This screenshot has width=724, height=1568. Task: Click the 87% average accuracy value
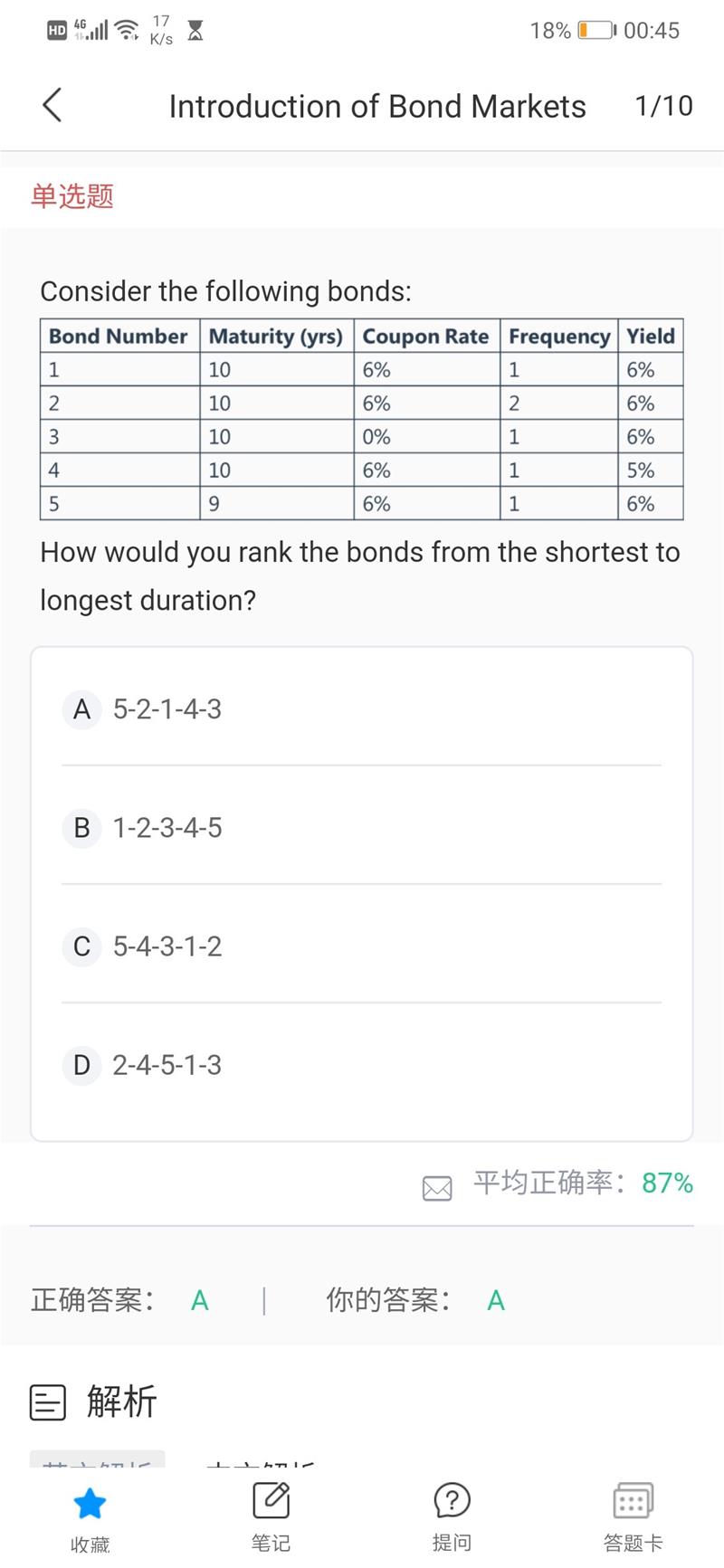tap(667, 1183)
